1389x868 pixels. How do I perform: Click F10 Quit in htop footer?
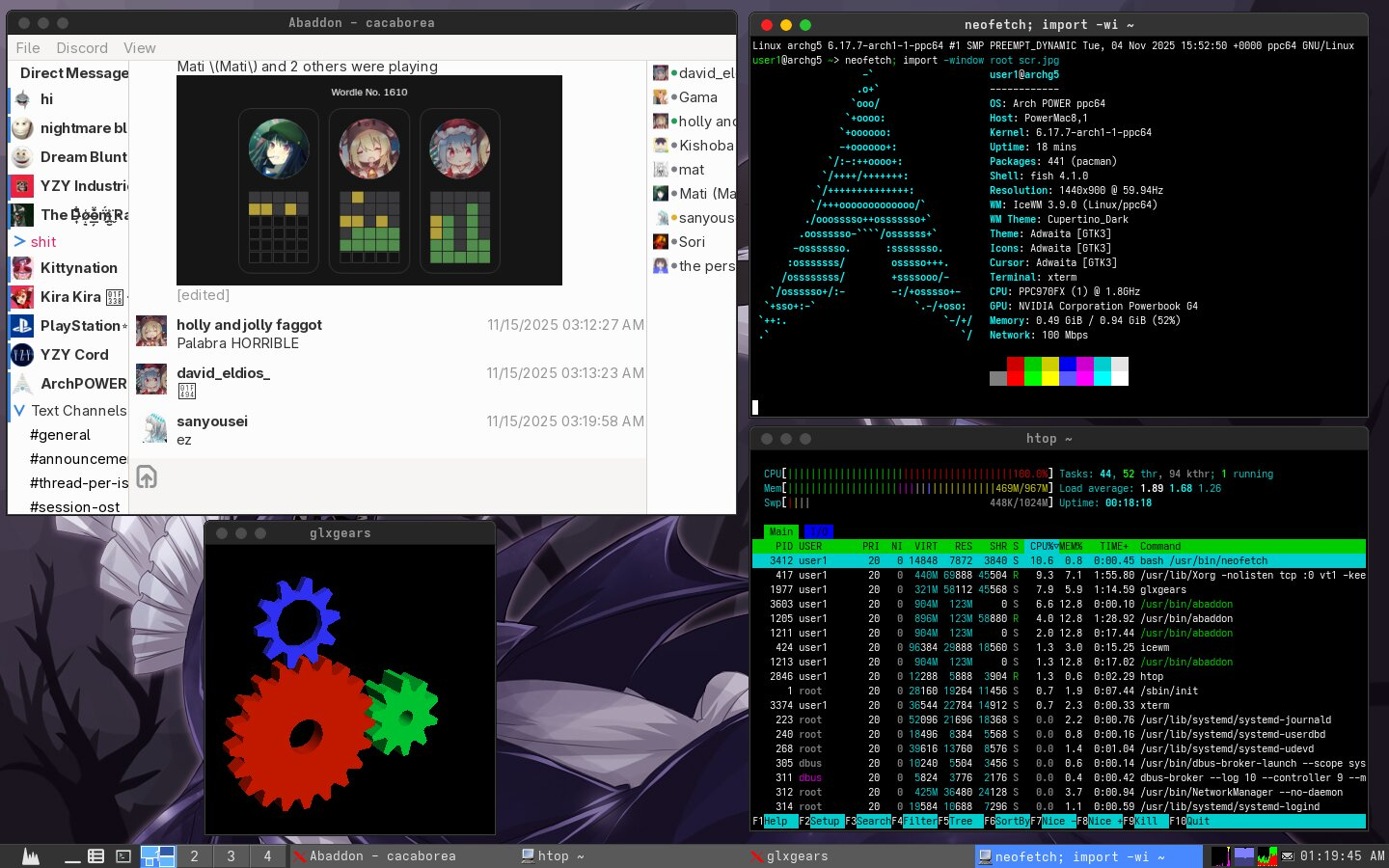coord(1194,822)
